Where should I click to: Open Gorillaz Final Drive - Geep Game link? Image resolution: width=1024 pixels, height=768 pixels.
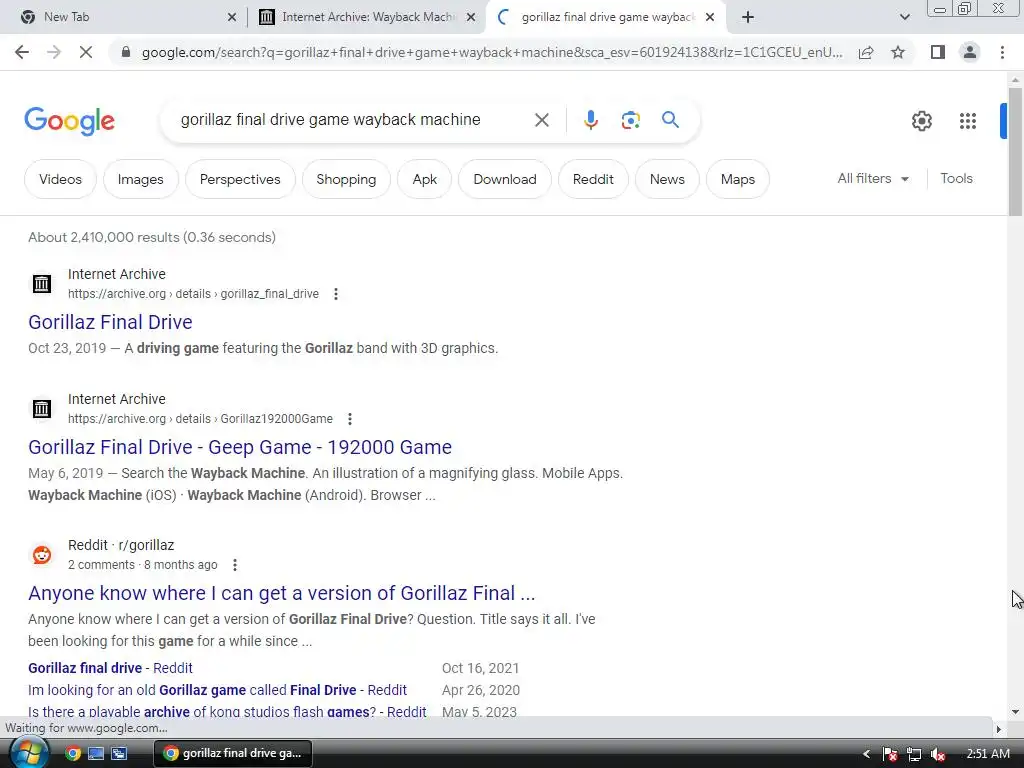coord(240,447)
